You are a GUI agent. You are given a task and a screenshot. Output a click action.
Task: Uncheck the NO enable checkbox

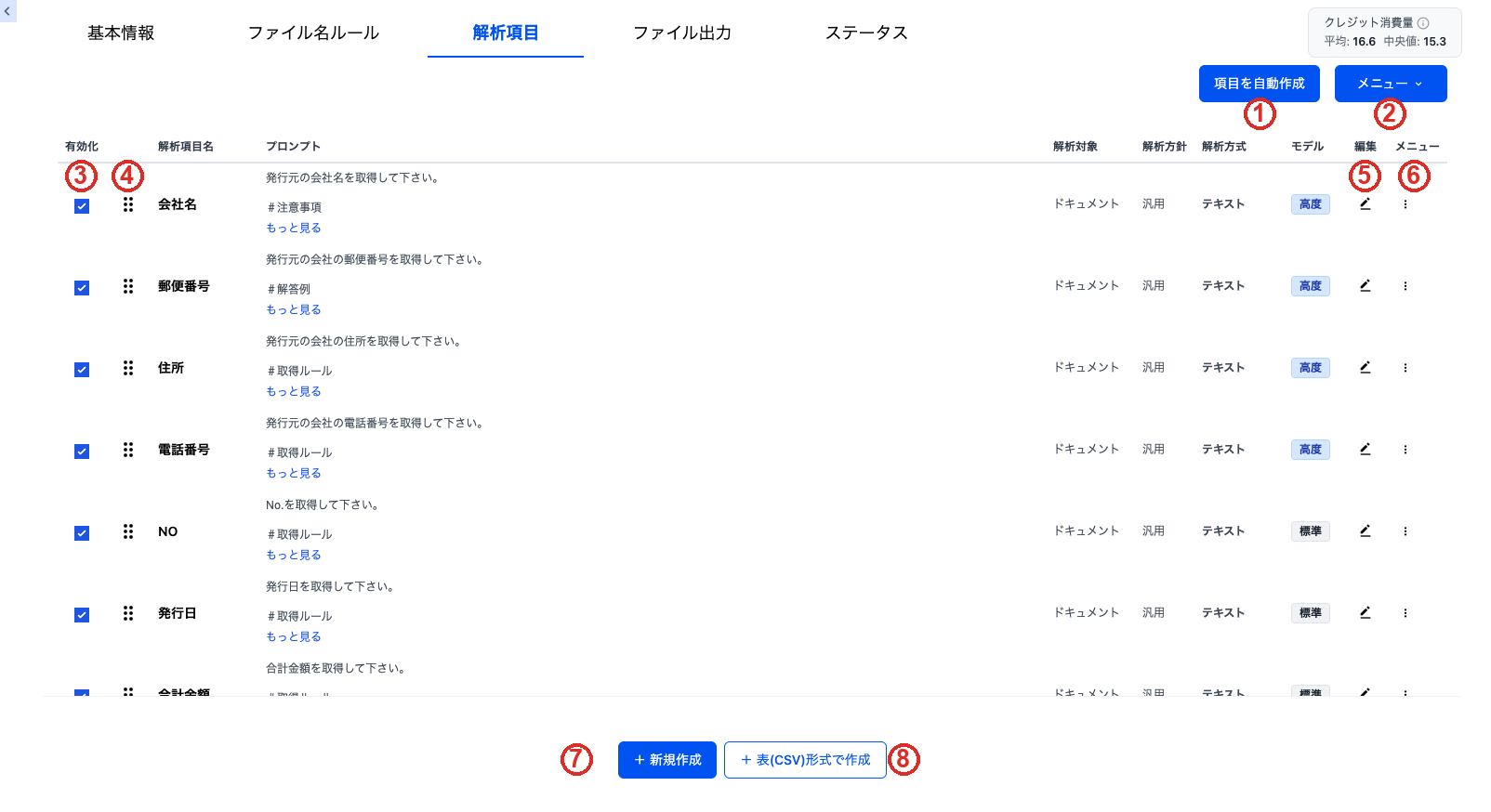point(82,533)
